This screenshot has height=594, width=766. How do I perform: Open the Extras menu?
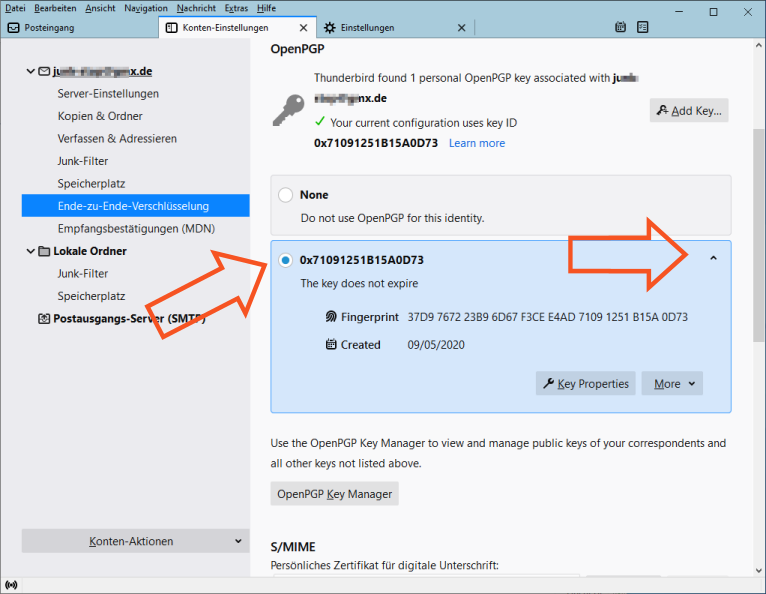[x=236, y=8]
